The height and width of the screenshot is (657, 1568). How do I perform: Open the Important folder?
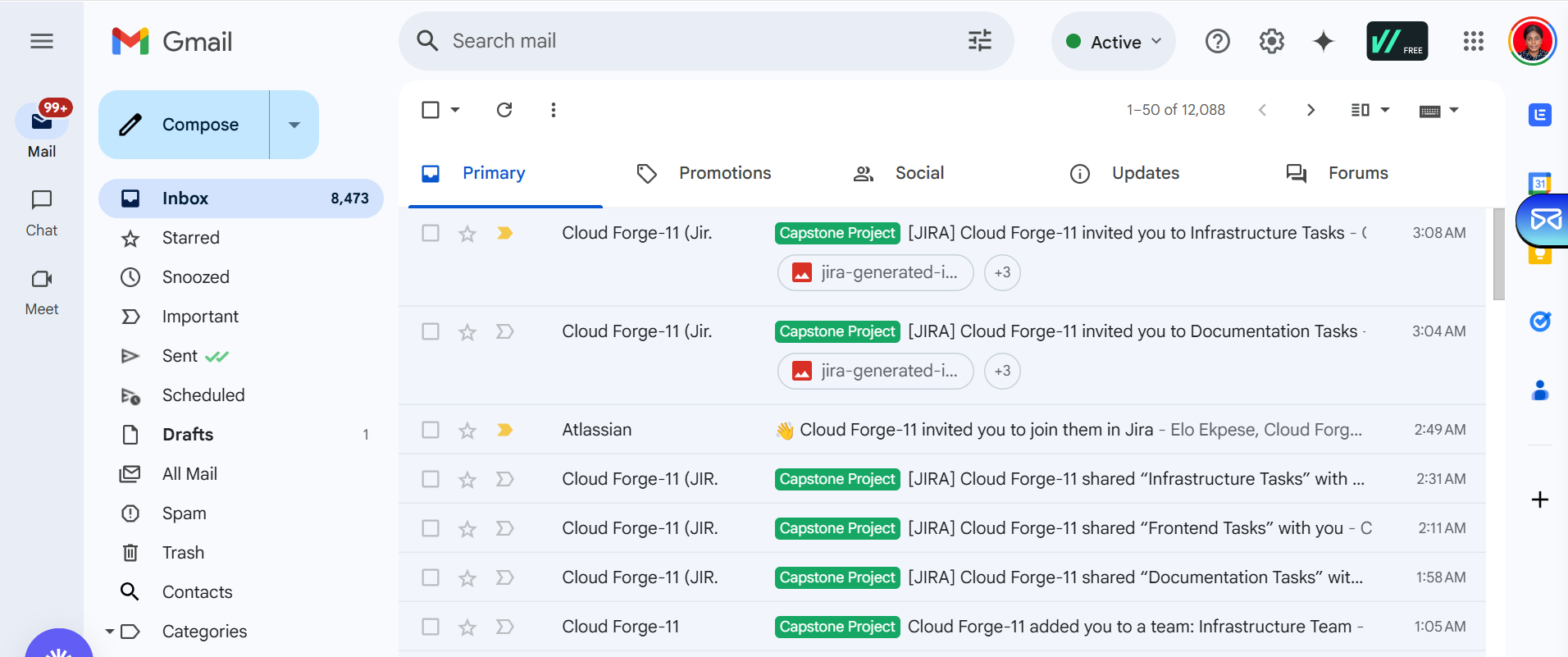(x=241, y=317)
